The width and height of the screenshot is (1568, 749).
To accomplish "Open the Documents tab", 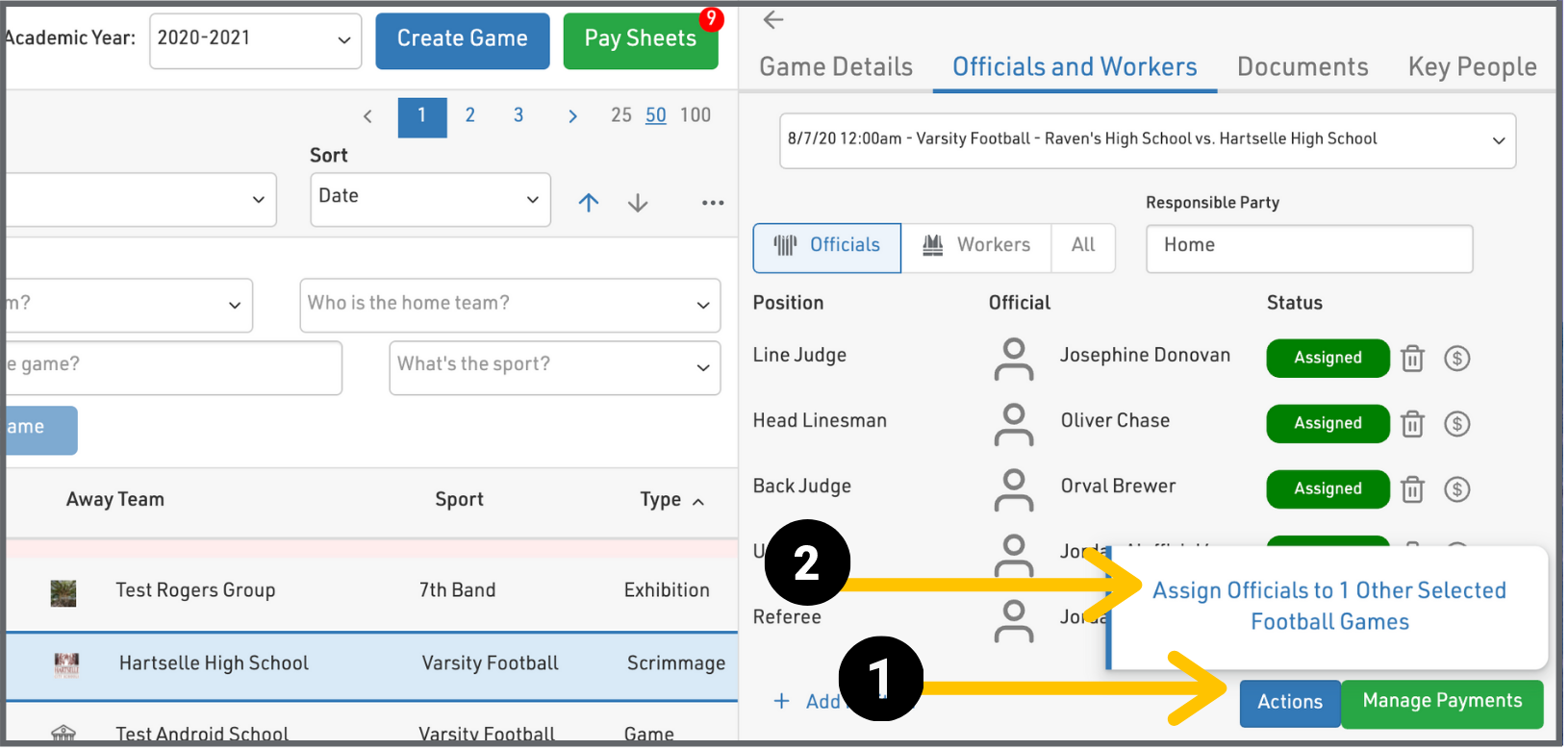I will pyautogui.click(x=1302, y=67).
